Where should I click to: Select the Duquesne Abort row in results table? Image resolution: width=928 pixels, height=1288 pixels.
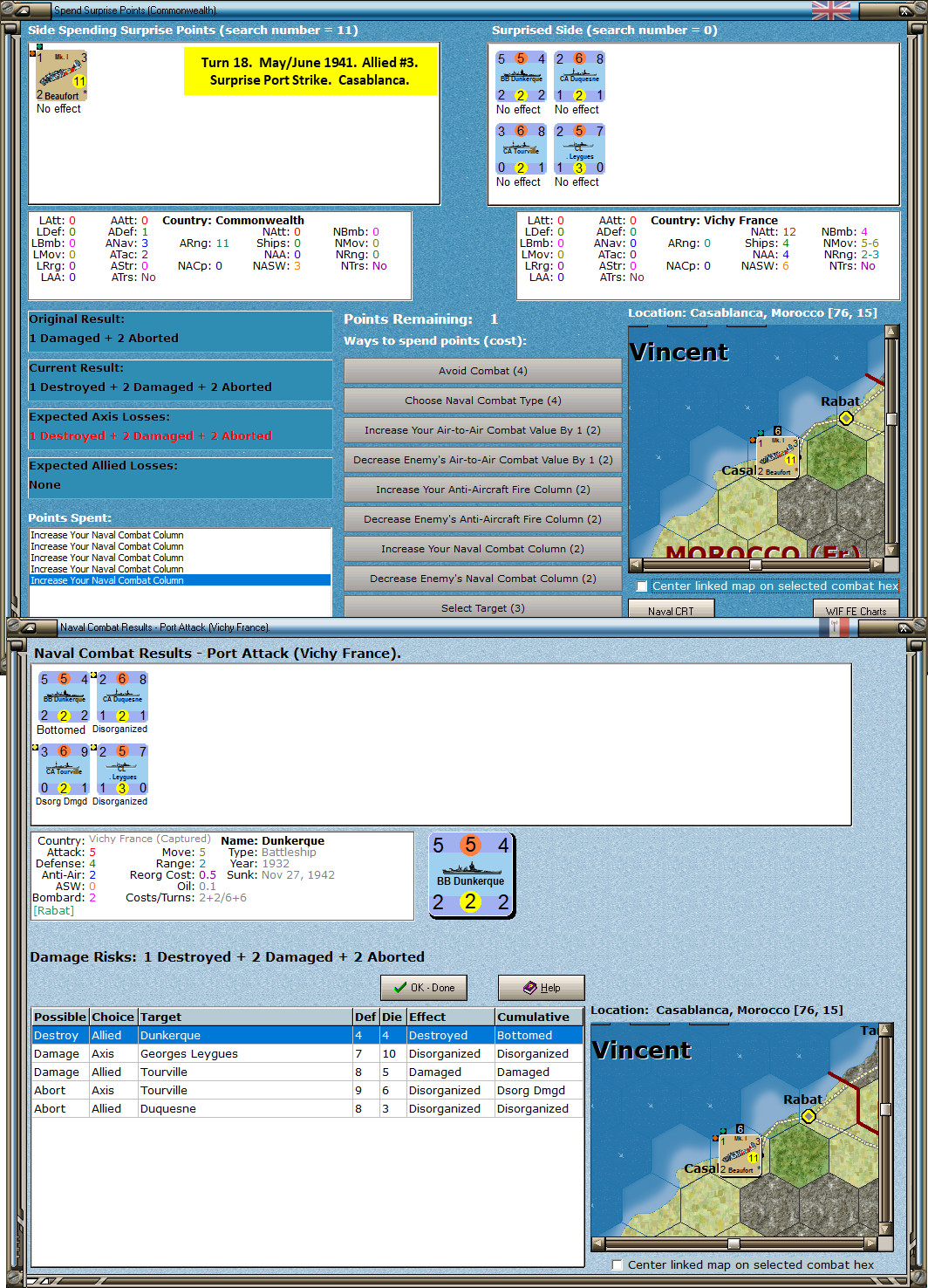(x=307, y=1108)
